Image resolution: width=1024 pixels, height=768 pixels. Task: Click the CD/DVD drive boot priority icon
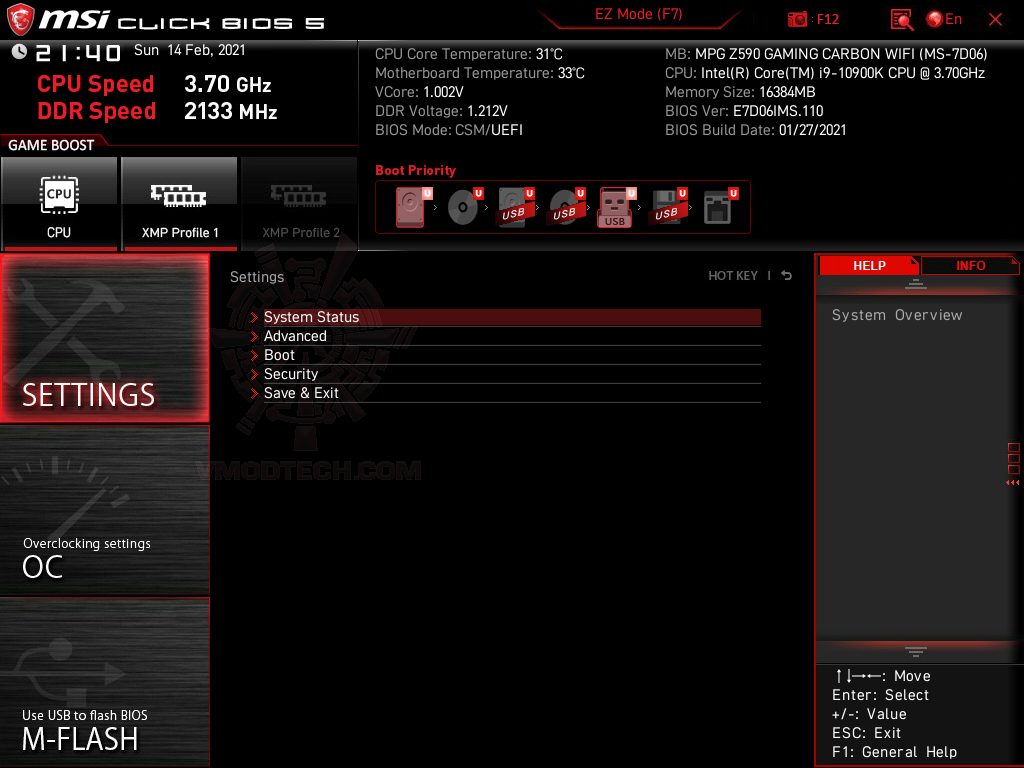tap(461, 205)
